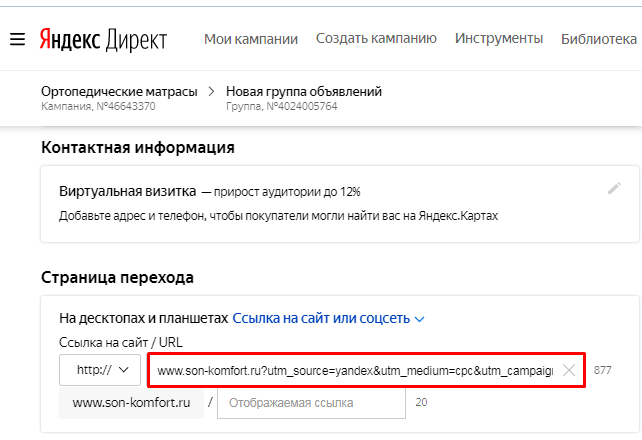Focus the Отображаемая ссылка field
This screenshot has height=440, width=642.
point(311,403)
